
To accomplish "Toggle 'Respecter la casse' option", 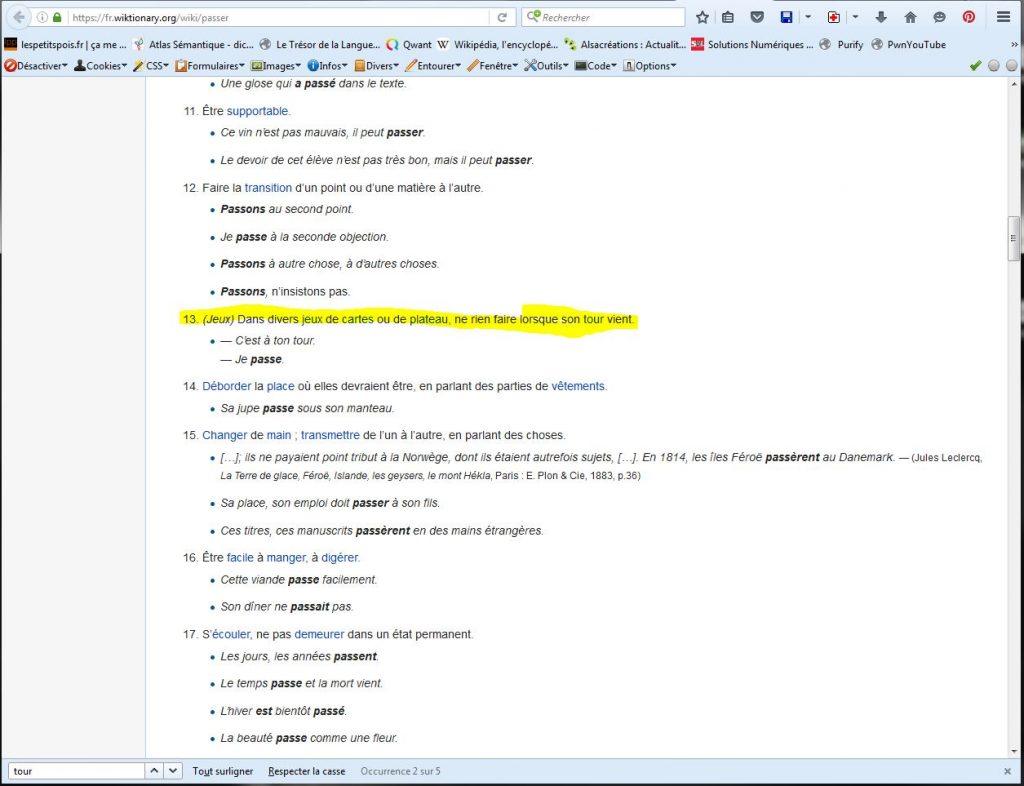I will 306,771.
